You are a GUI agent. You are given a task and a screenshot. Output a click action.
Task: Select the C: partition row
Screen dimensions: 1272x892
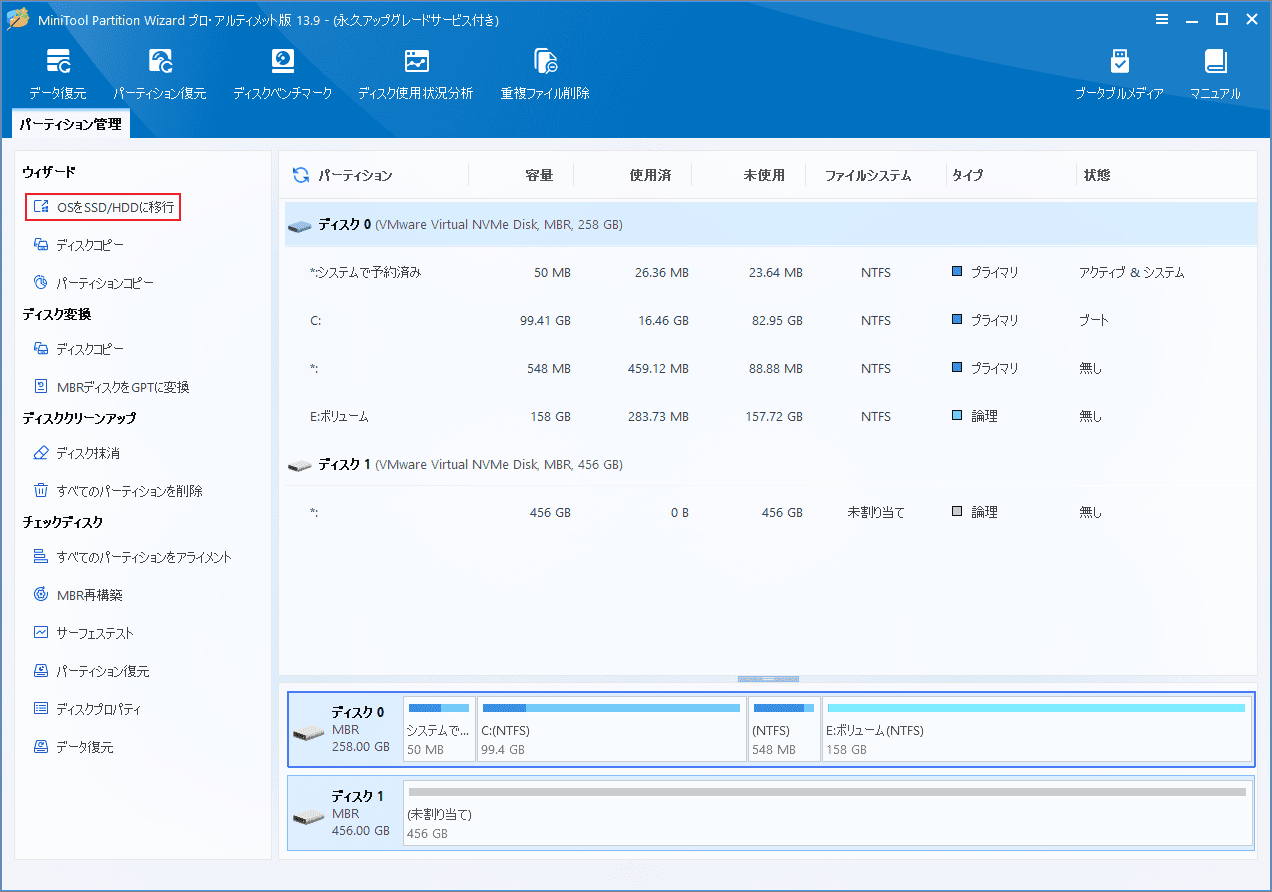(x=771, y=320)
